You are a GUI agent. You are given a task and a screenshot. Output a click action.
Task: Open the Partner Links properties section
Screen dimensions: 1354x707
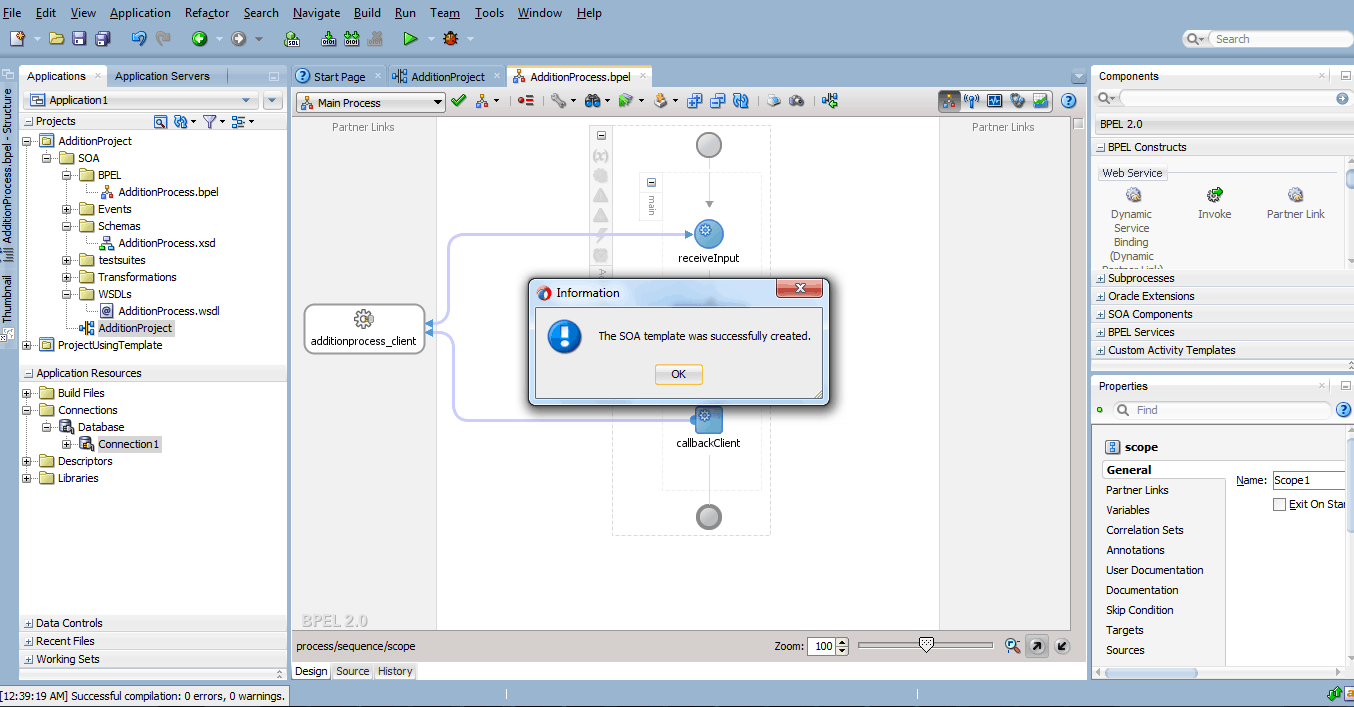point(1137,490)
